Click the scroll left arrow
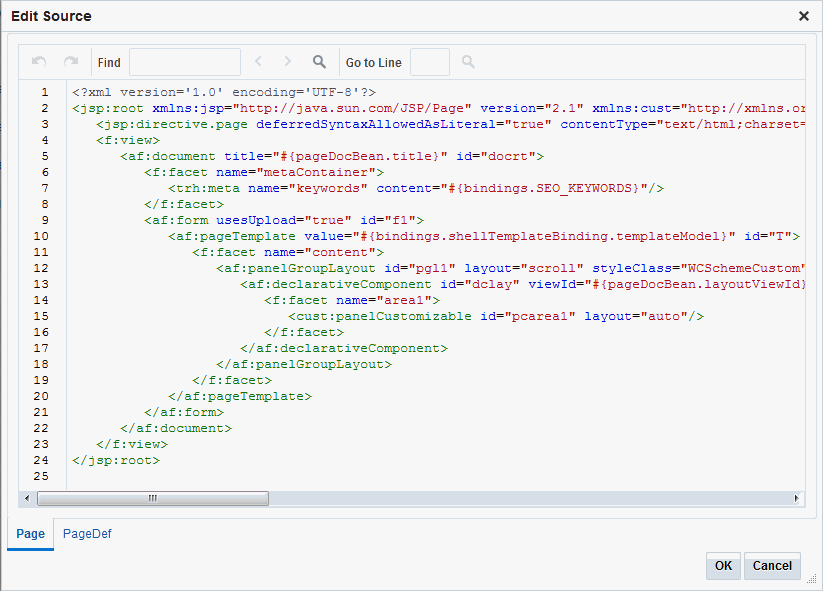 [27, 498]
